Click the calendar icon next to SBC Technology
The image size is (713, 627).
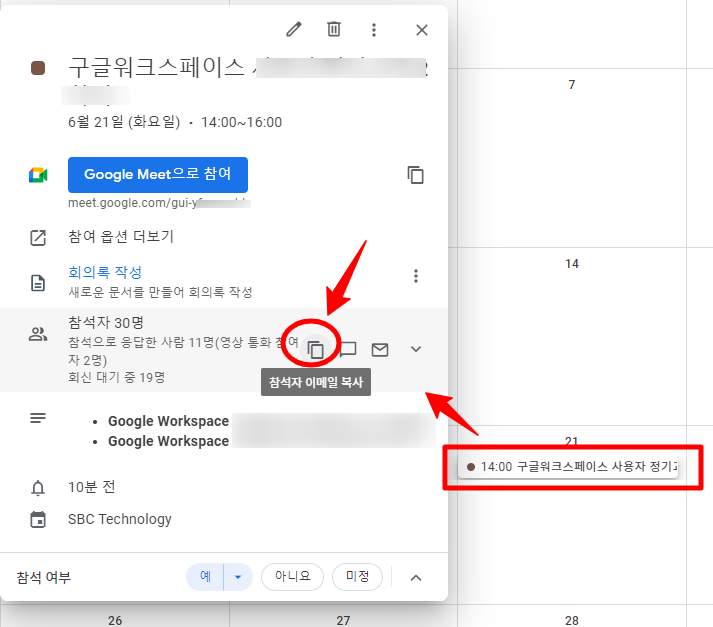click(x=38, y=519)
